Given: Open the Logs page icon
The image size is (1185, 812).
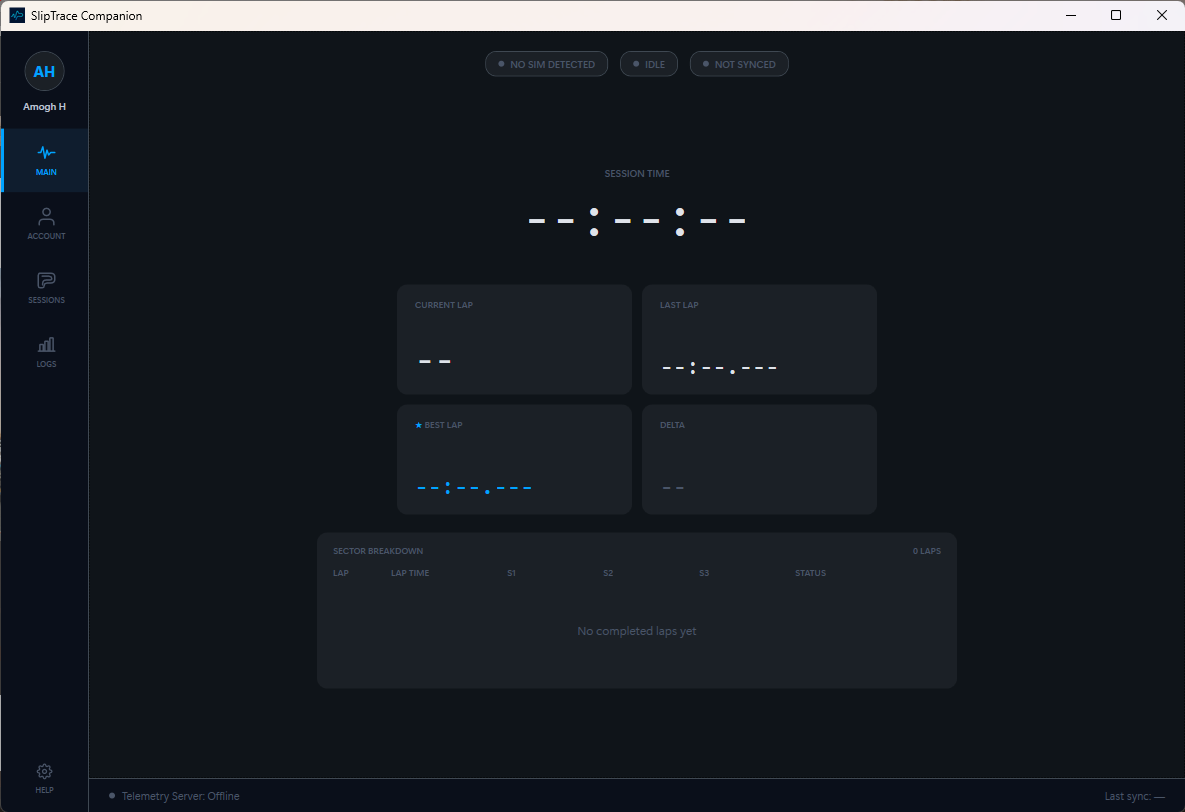Looking at the screenshot, I should (x=46, y=345).
